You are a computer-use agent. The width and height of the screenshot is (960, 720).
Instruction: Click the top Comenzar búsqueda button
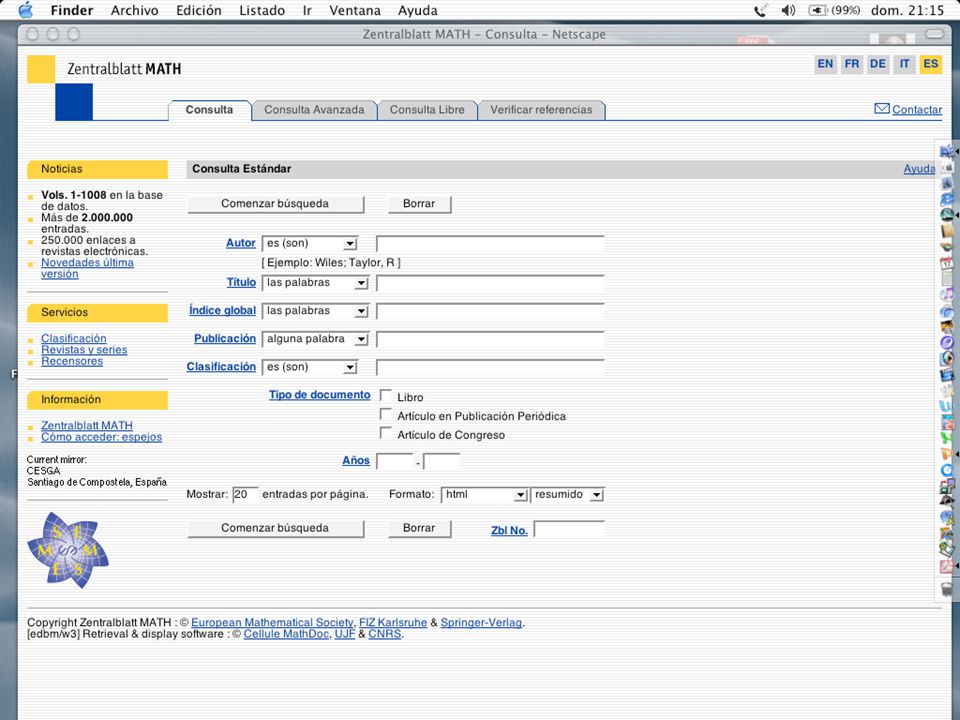276,204
